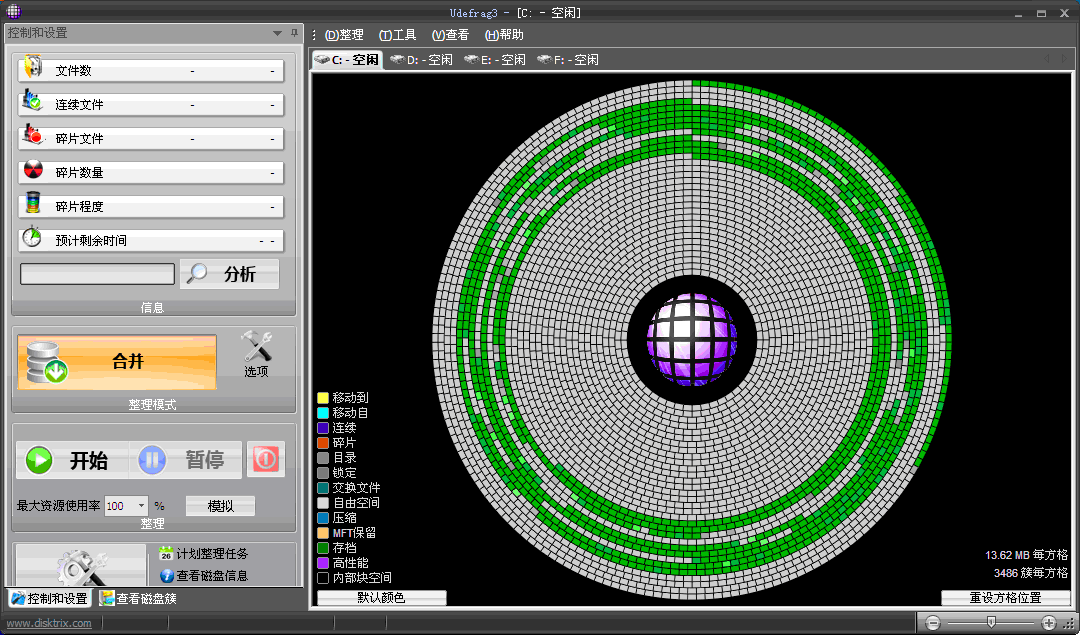Screen dimensions: 1080x635
Task: Click the red stop power icon
Action: [x=265, y=460]
